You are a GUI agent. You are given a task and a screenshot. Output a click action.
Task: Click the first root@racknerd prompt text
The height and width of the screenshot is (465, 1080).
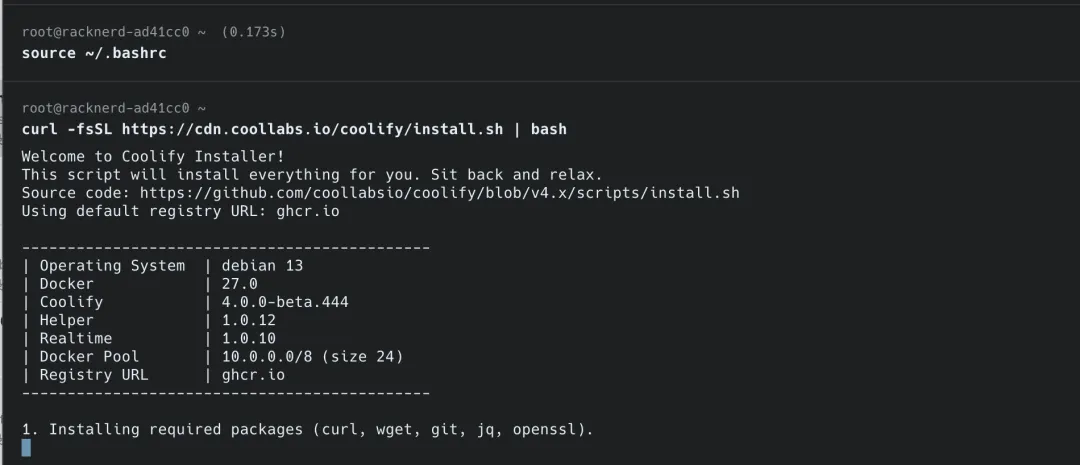click(113, 32)
